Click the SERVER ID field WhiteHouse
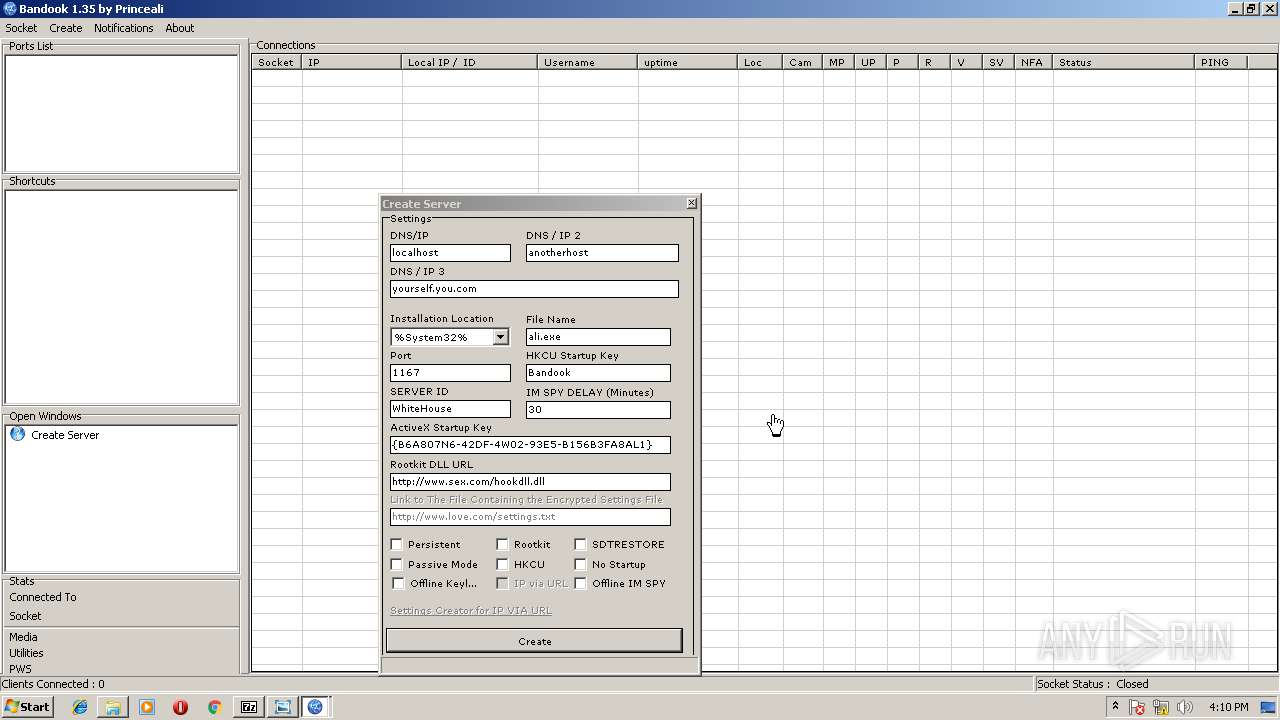The width and height of the screenshot is (1280, 720). tap(450, 409)
